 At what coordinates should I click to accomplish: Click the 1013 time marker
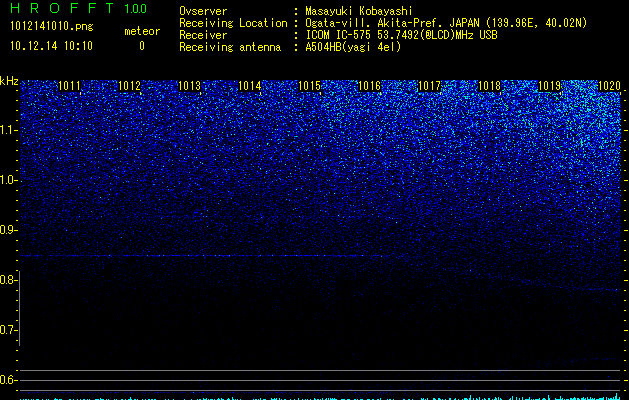pyautogui.click(x=189, y=86)
